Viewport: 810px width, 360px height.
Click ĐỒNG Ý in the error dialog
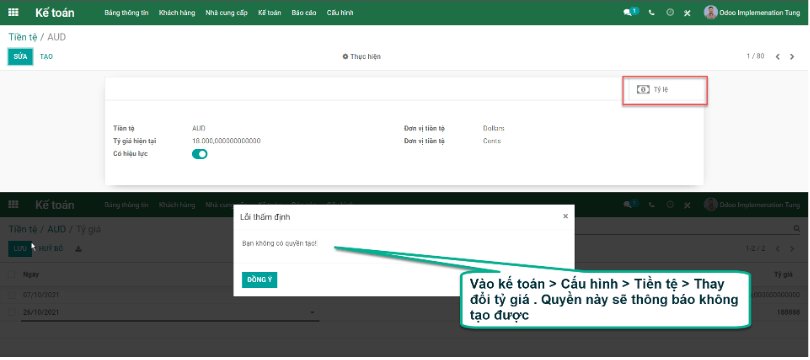(259, 280)
